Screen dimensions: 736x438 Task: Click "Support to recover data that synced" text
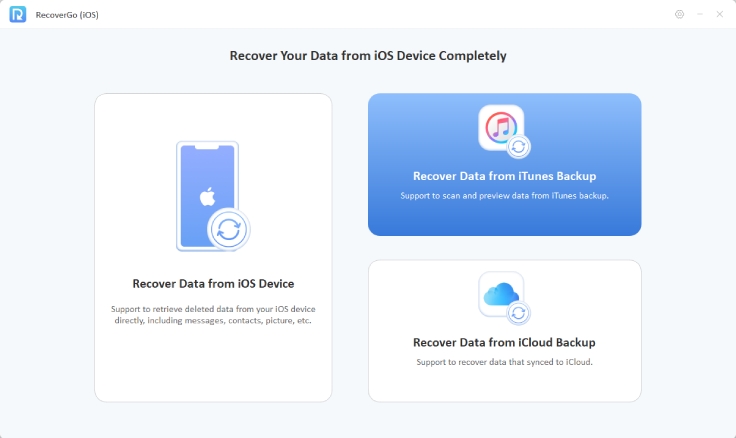tap(505, 362)
